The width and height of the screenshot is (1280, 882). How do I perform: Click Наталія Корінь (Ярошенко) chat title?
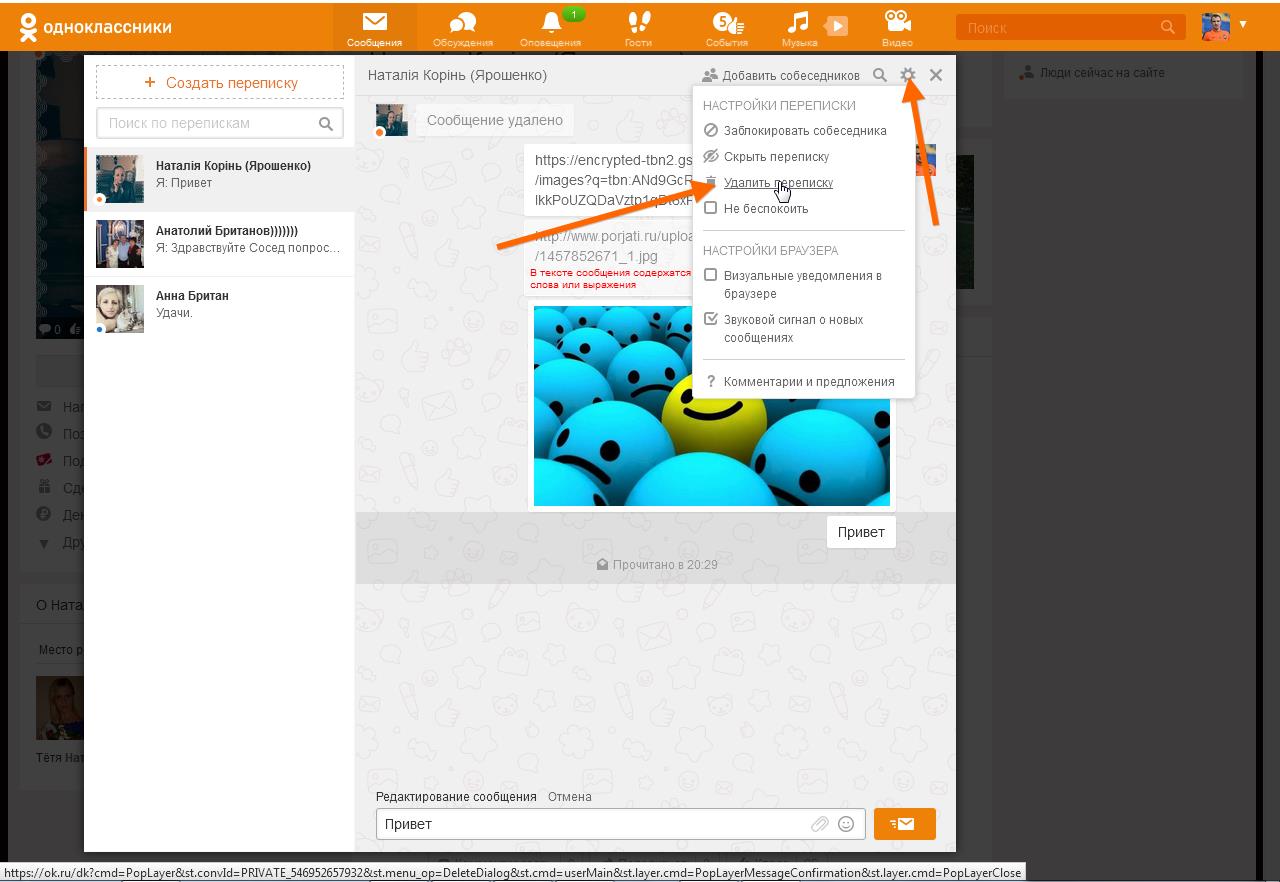point(457,75)
